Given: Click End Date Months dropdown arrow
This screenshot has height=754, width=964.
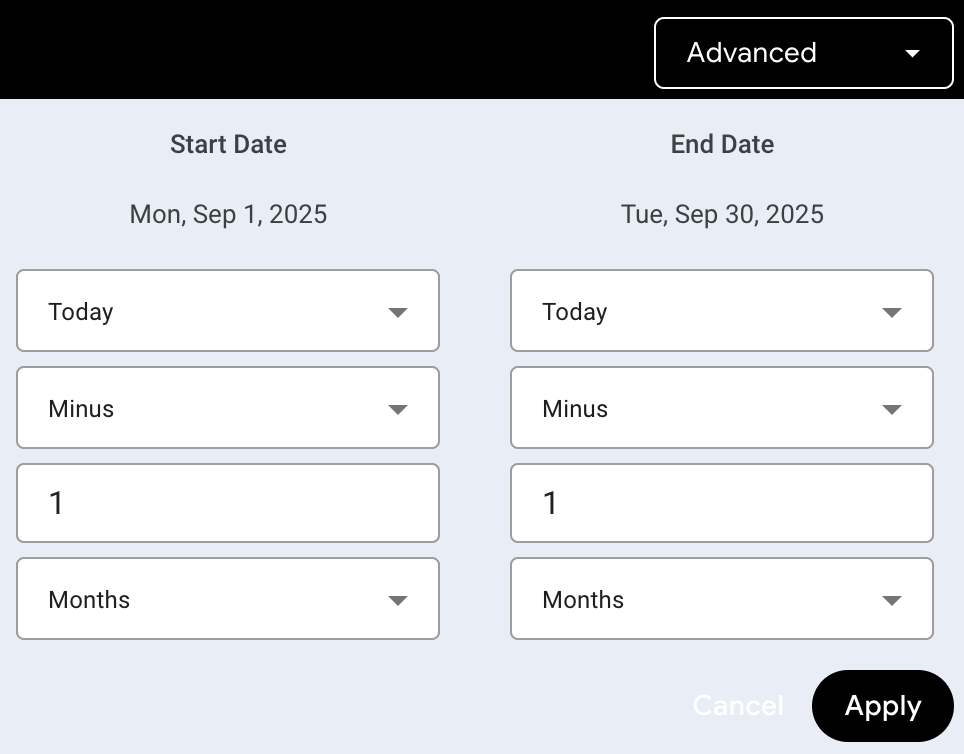Looking at the screenshot, I should point(892,600).
